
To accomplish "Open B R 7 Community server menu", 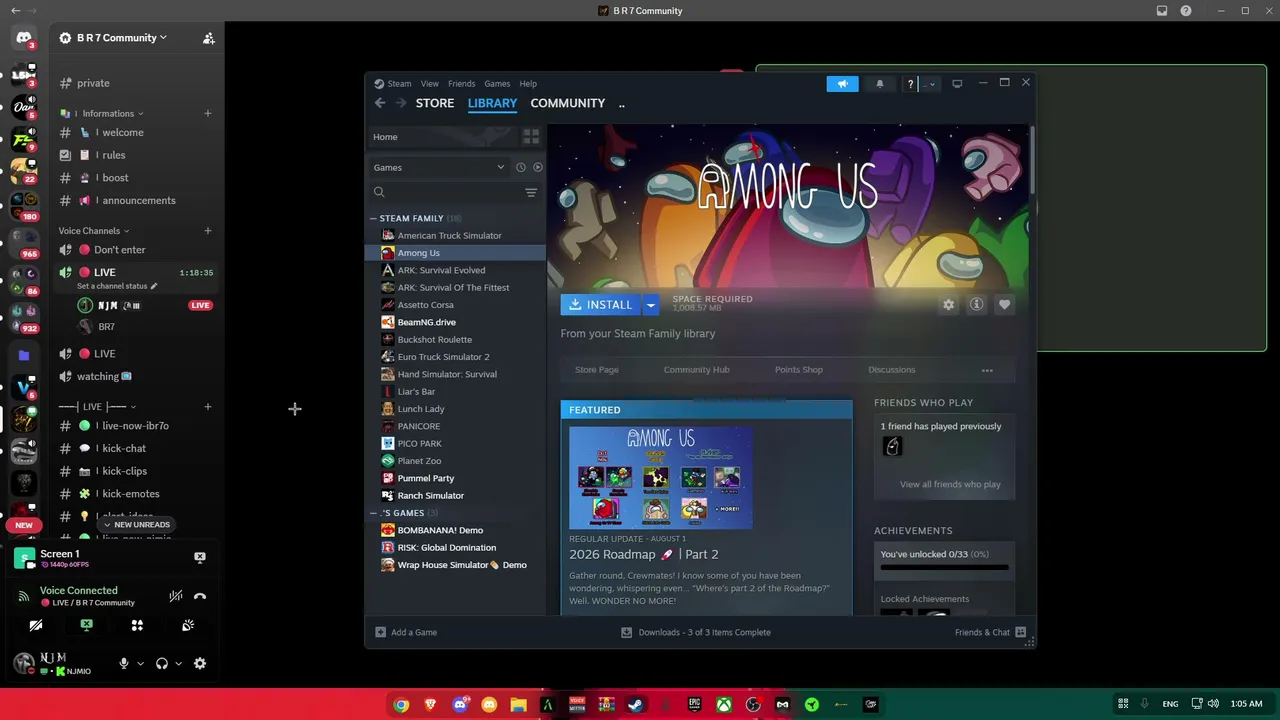I will point(122,38).
